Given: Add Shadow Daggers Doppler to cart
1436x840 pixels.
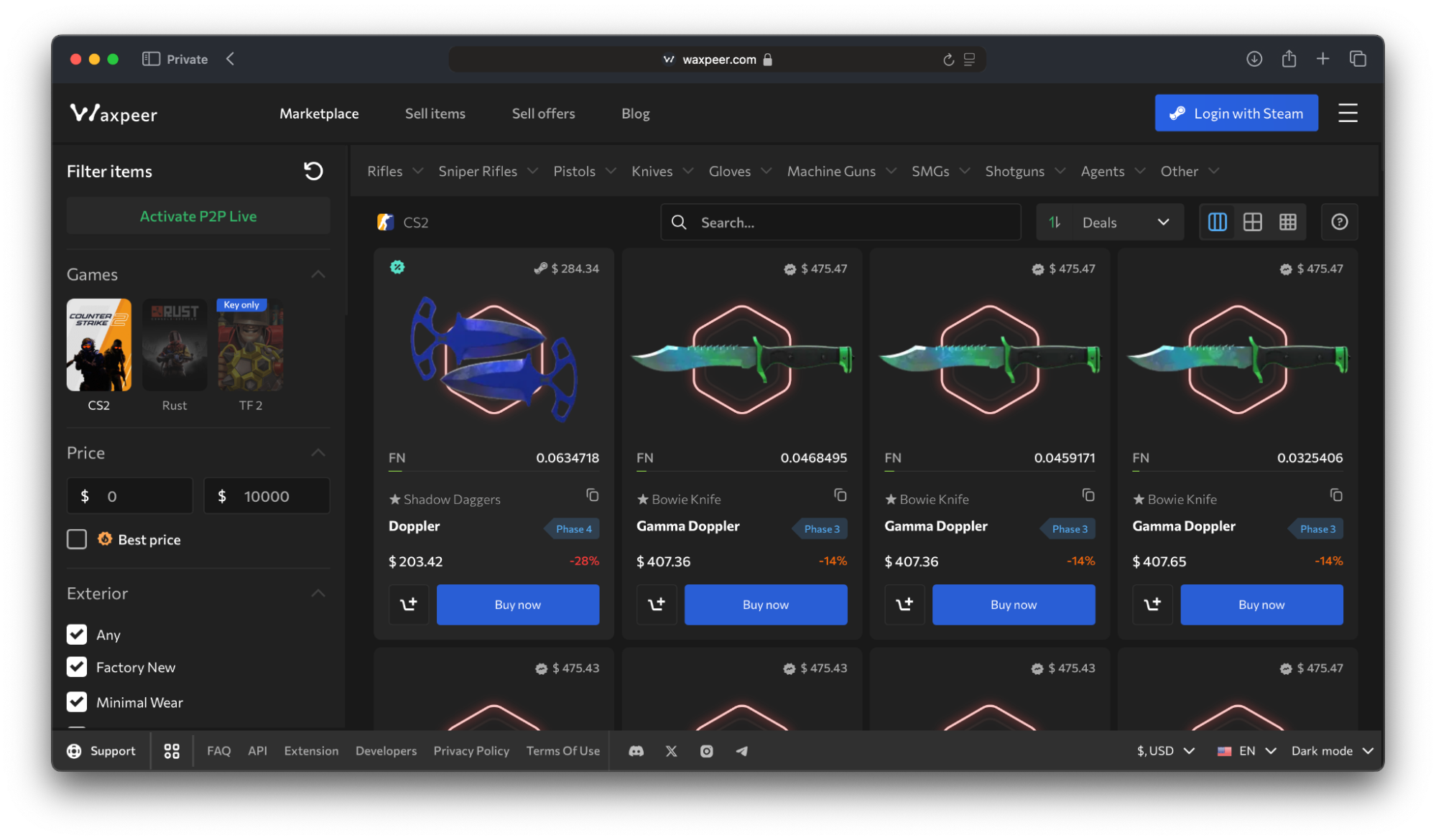Looking at the screenshot, I should coord(409,605).
